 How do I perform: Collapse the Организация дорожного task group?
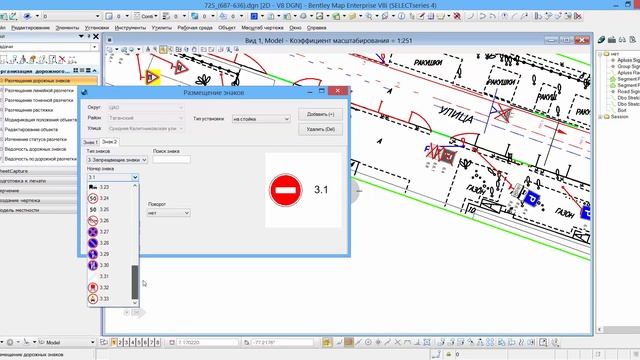[95, 71]
